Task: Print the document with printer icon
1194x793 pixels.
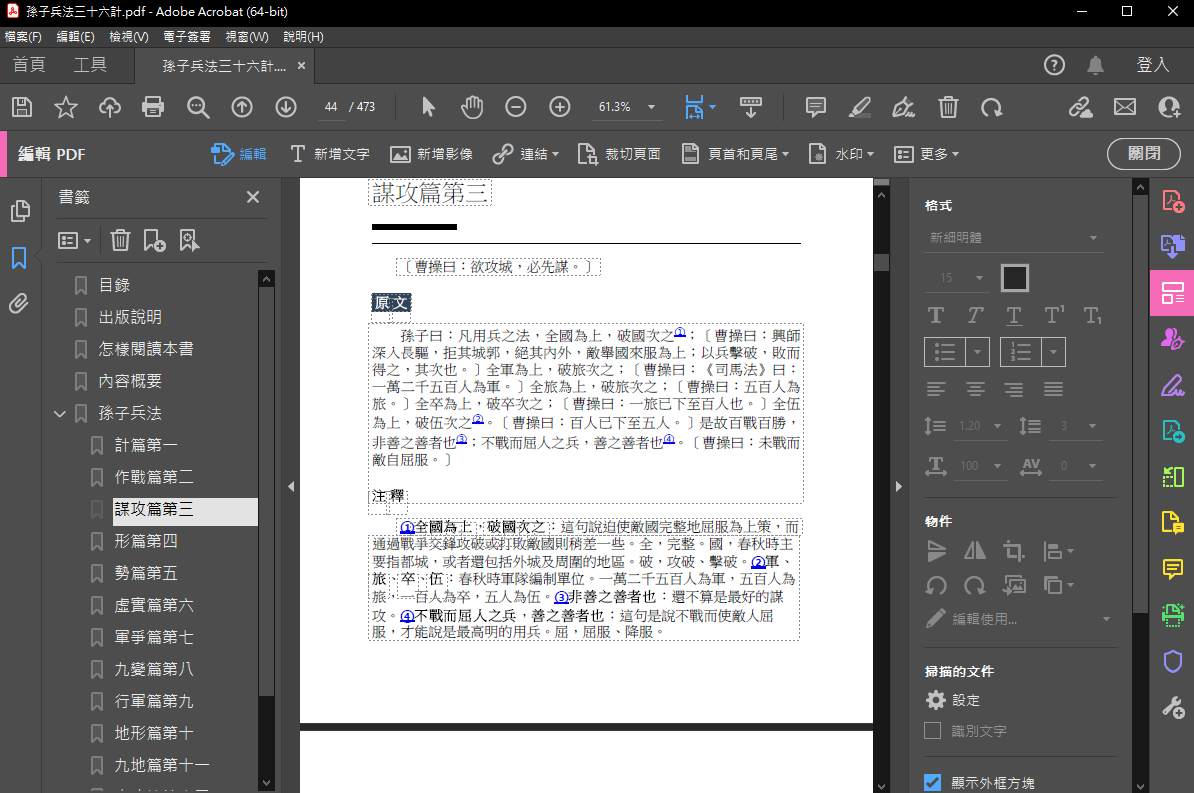Action: tap(153, 107)
